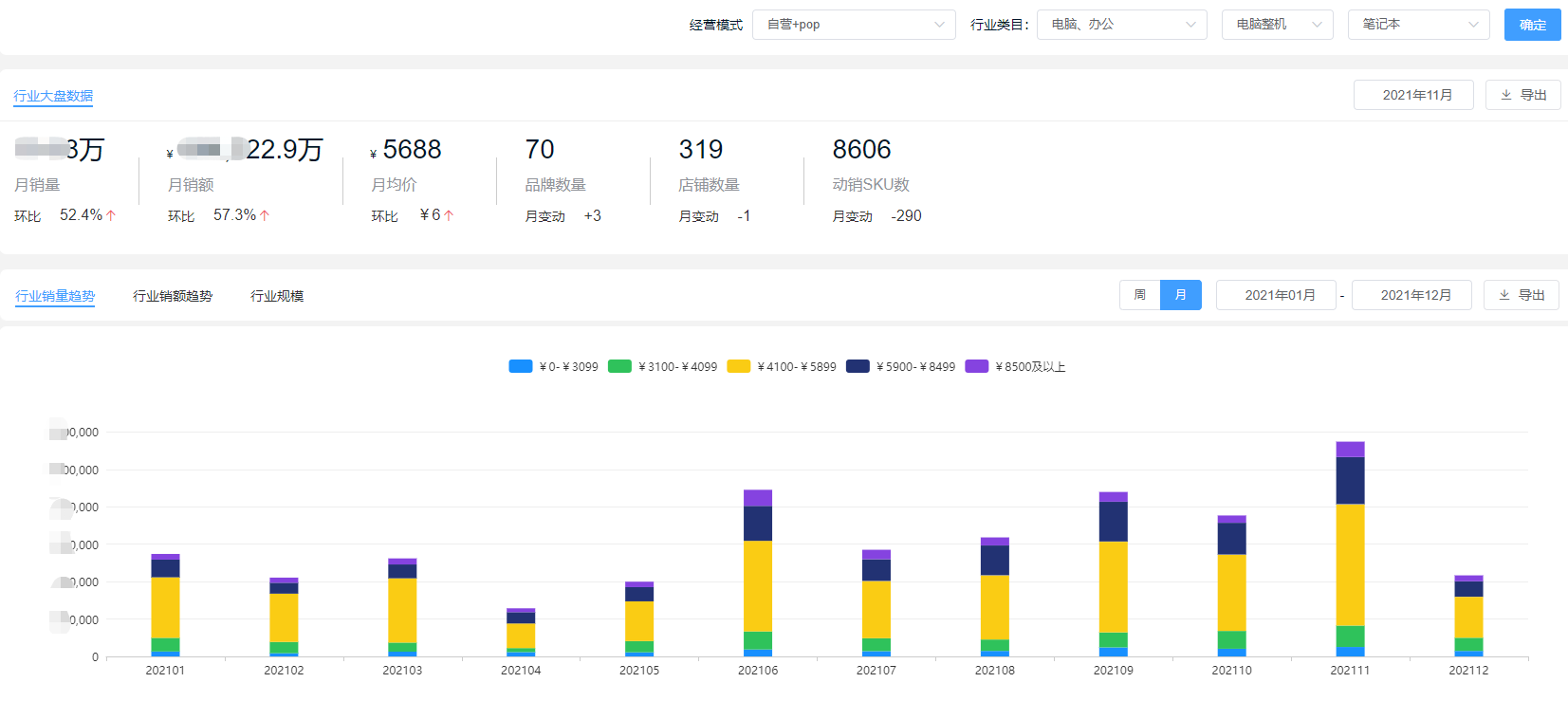The image size is (1568, 701).
Task: Open the 电脑、办公 category dropdown
Action: tap(1122, 25)
